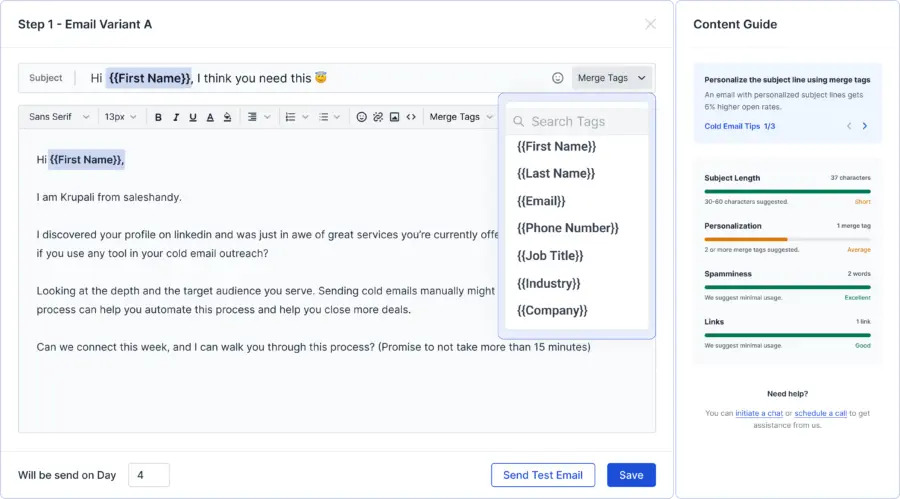Click the insert link icon

[x=378, y=117]
